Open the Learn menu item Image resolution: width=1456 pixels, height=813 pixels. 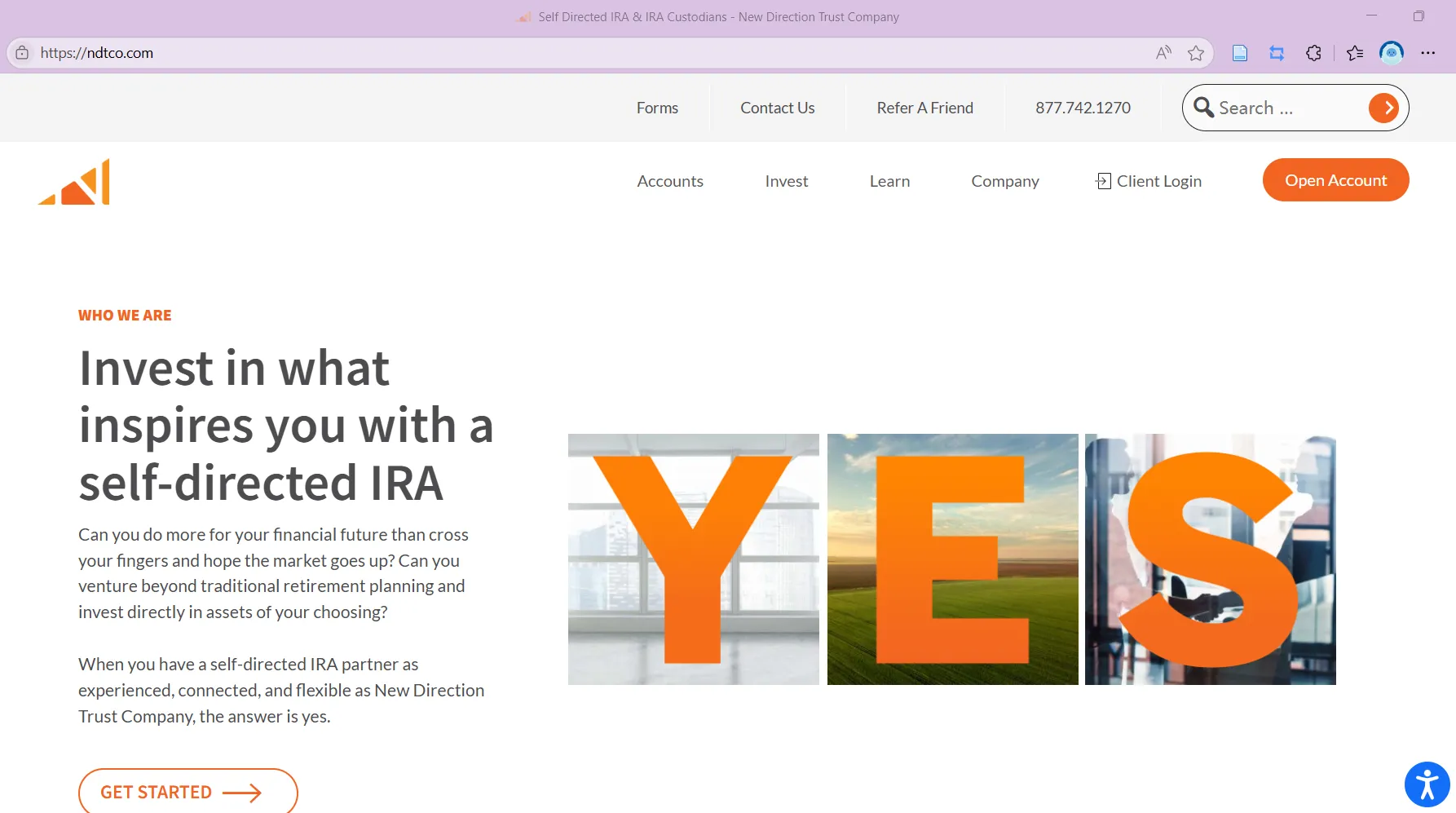(889, 181)
